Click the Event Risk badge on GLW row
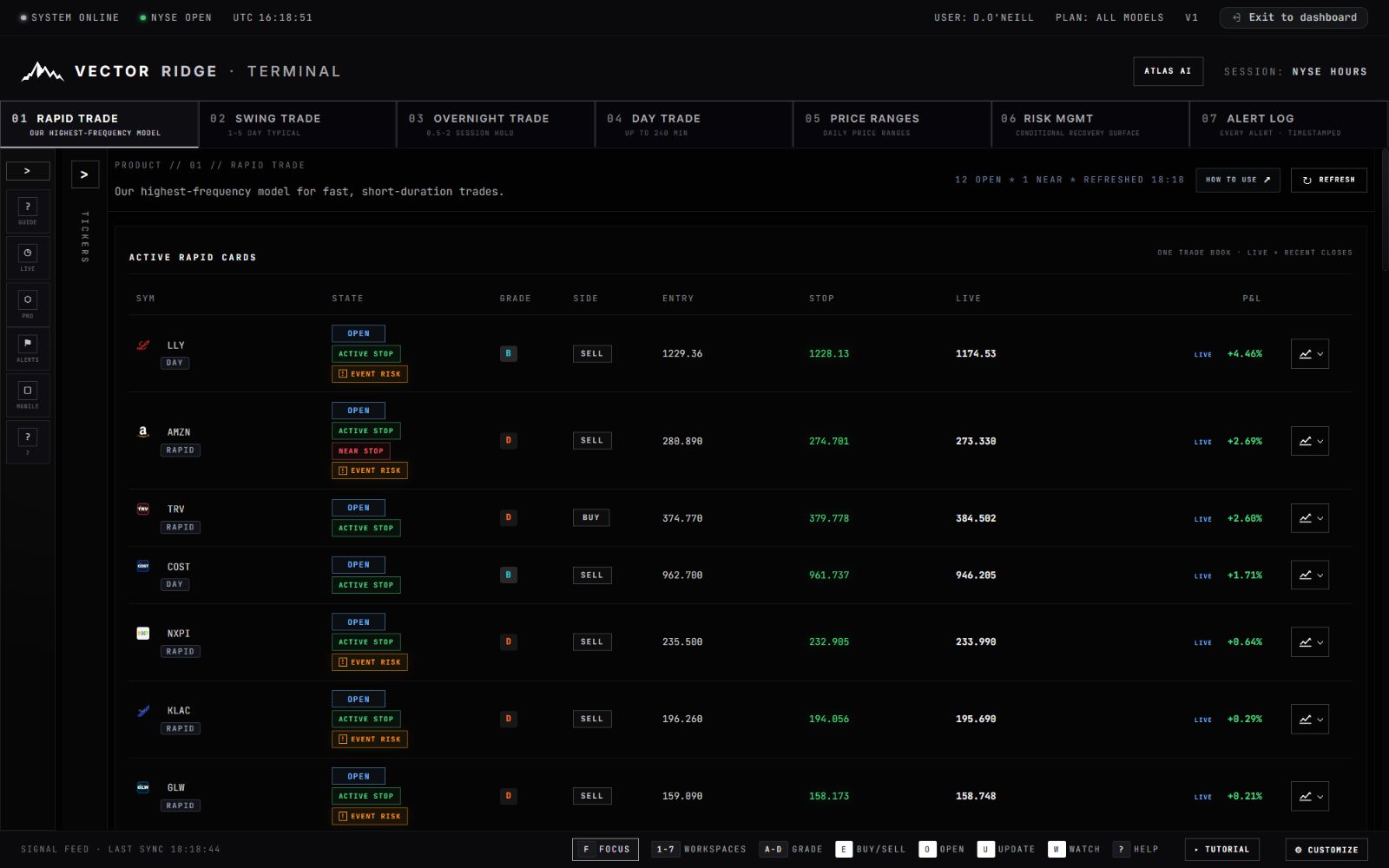Image resolution: width=1389 pixels, height=868 pixels. point(370,816)
